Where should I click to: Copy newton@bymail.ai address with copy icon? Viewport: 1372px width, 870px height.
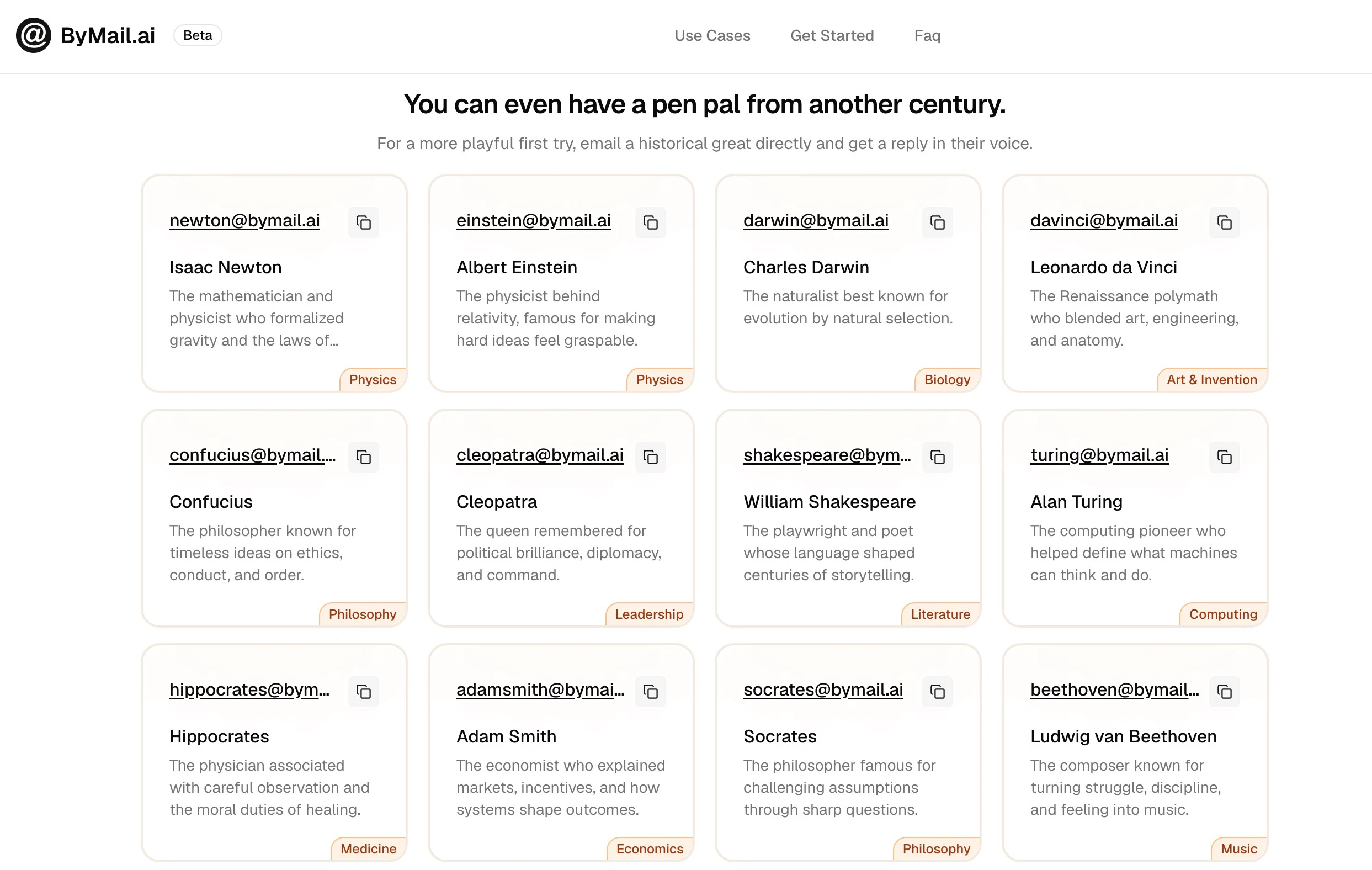point(364,222)
